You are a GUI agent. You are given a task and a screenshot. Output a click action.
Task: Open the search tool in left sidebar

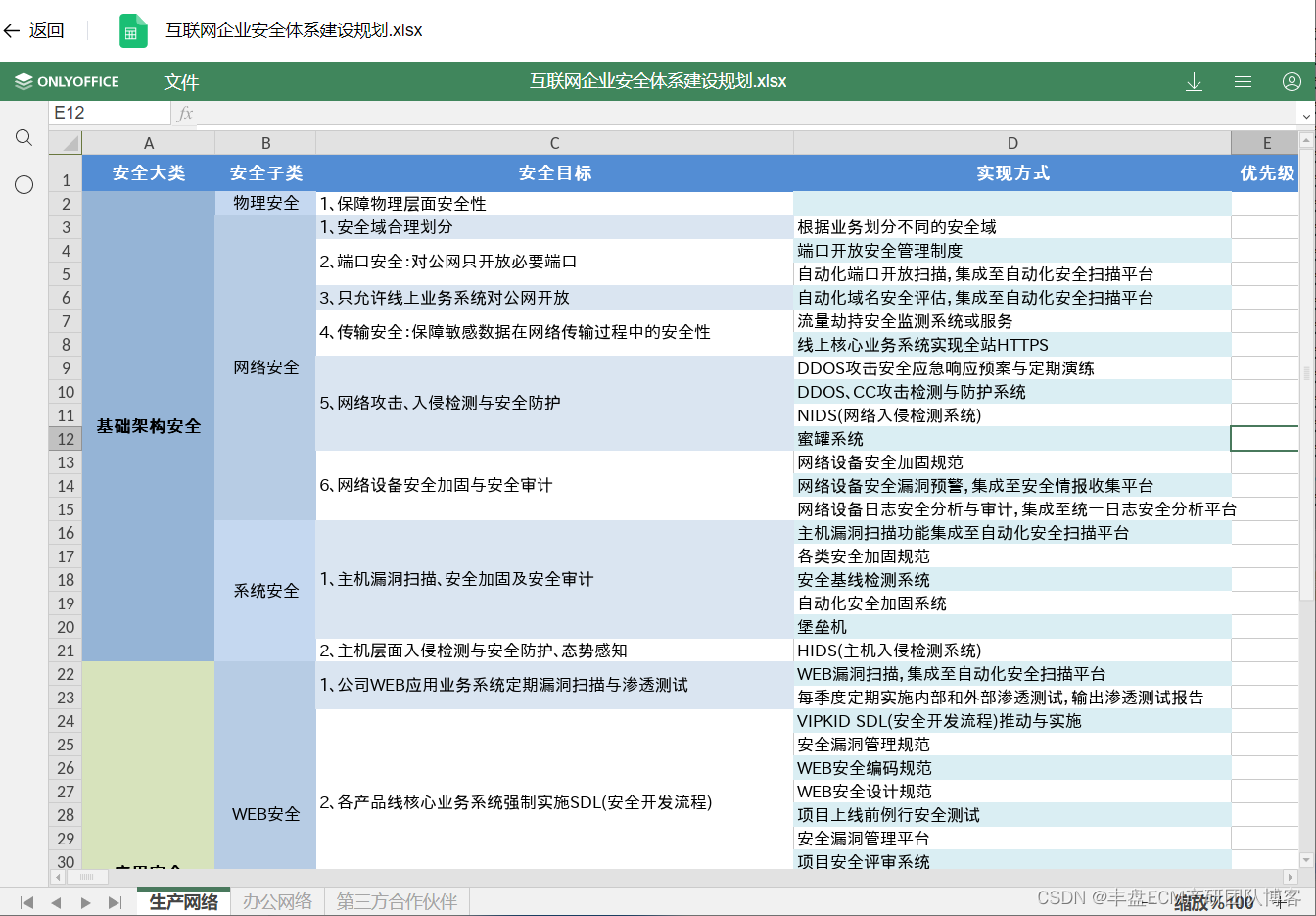coord(24,138)
